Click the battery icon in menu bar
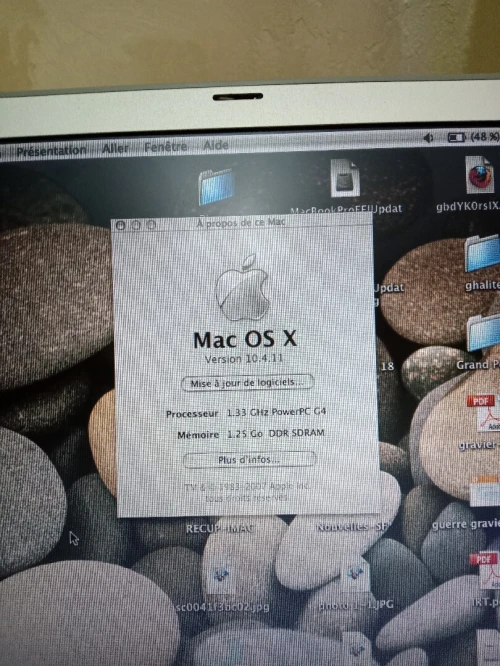 click(x=457, y=137)
